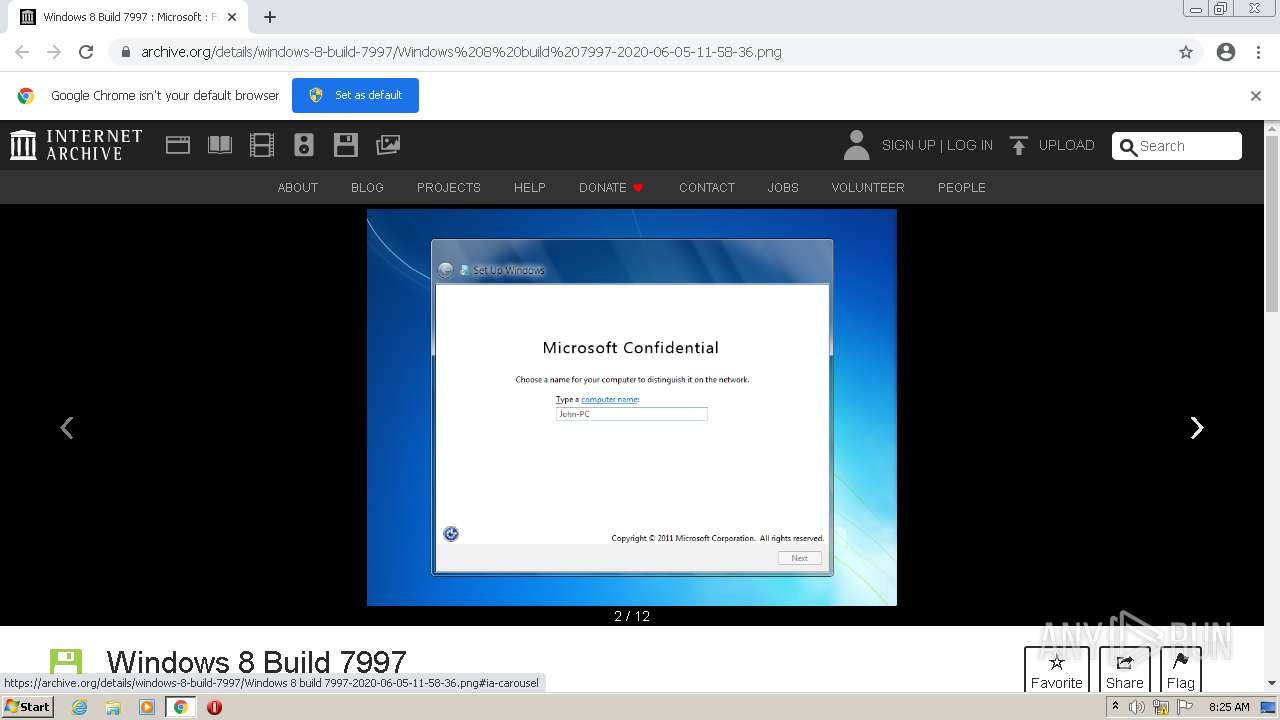
Task: Open the ABOUT menu item
Action: (x=298, y=187)
